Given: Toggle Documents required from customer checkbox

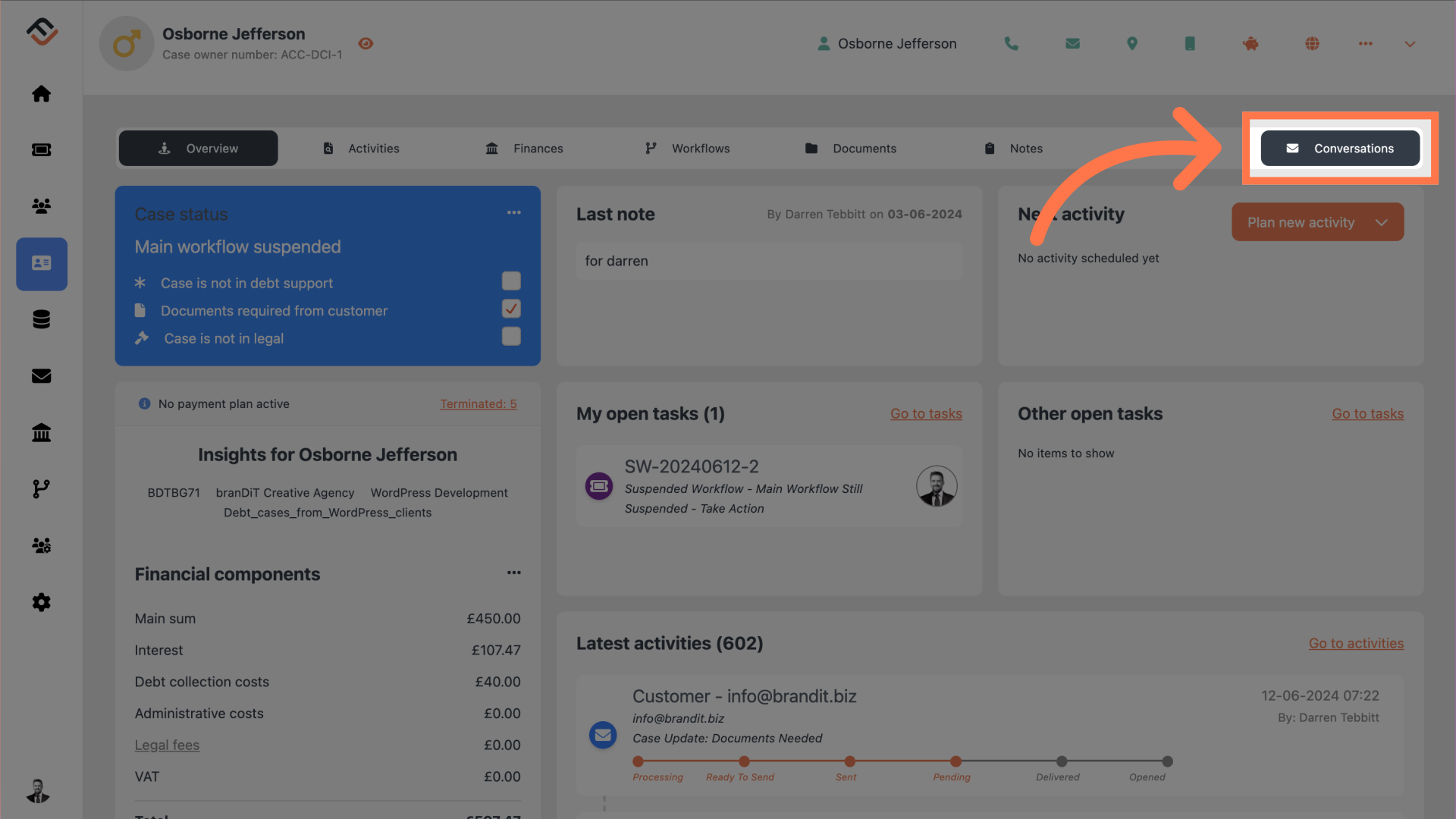Looking at the screenshot, I should coord(511,309).
